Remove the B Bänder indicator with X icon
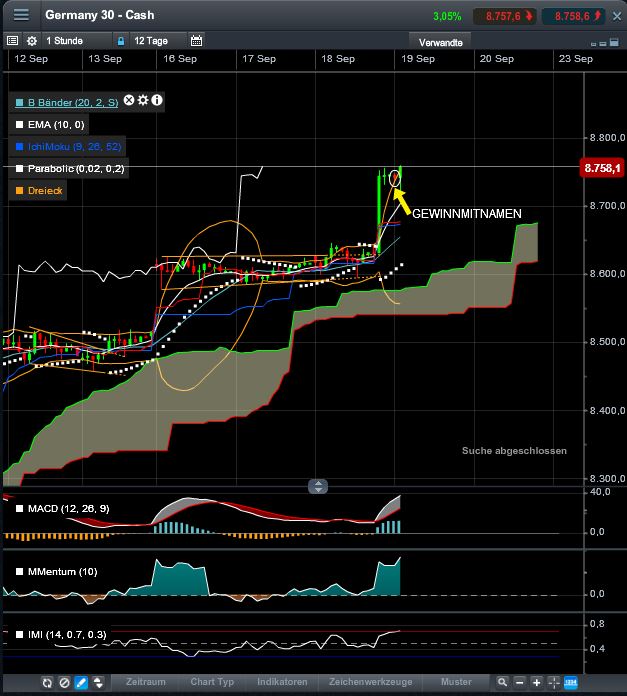Viewport: 627px width, 696px height. [129, 100]
